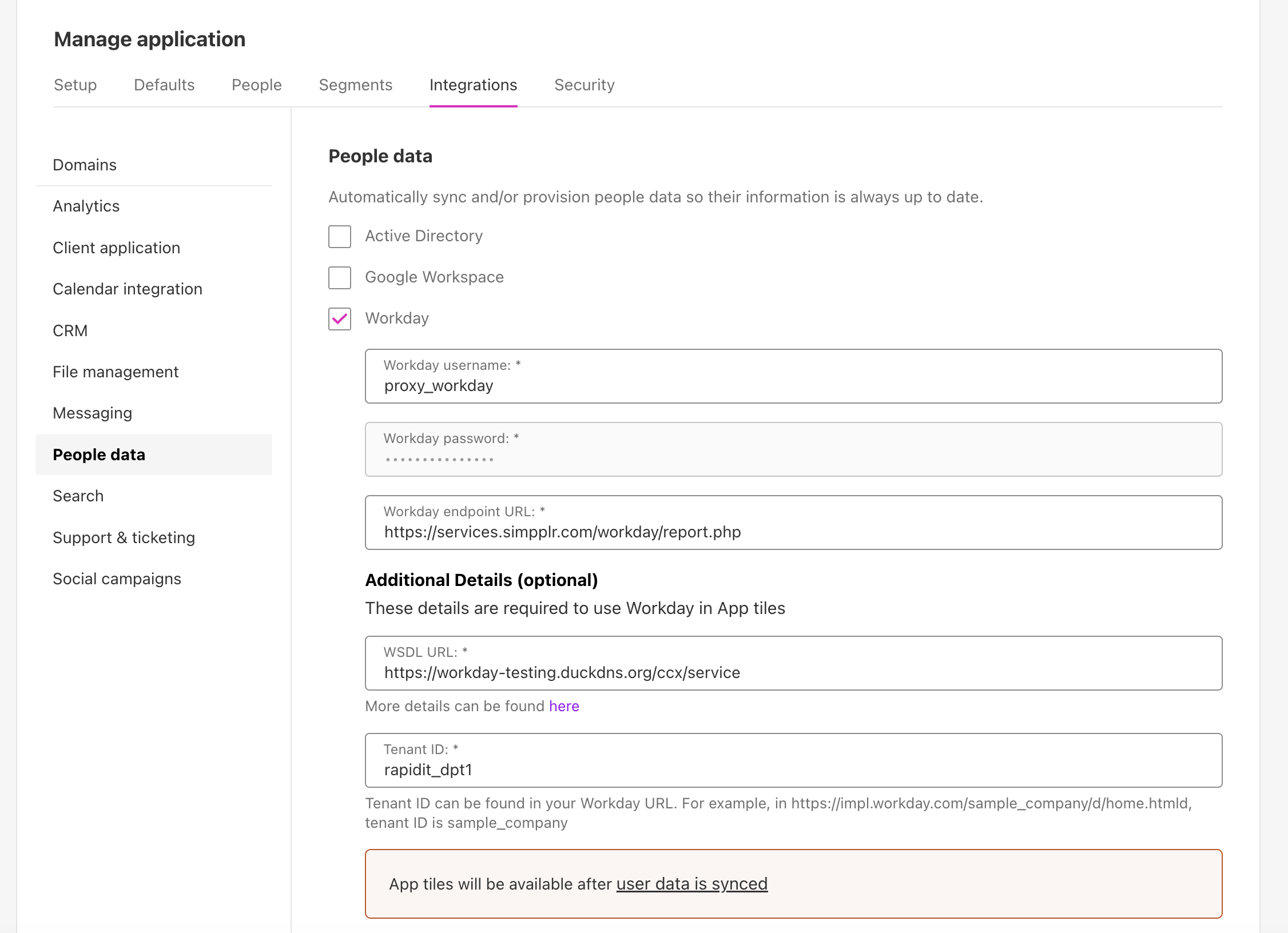
Task: Click the 'user data is synced' link
Action: tap(692, 883)
